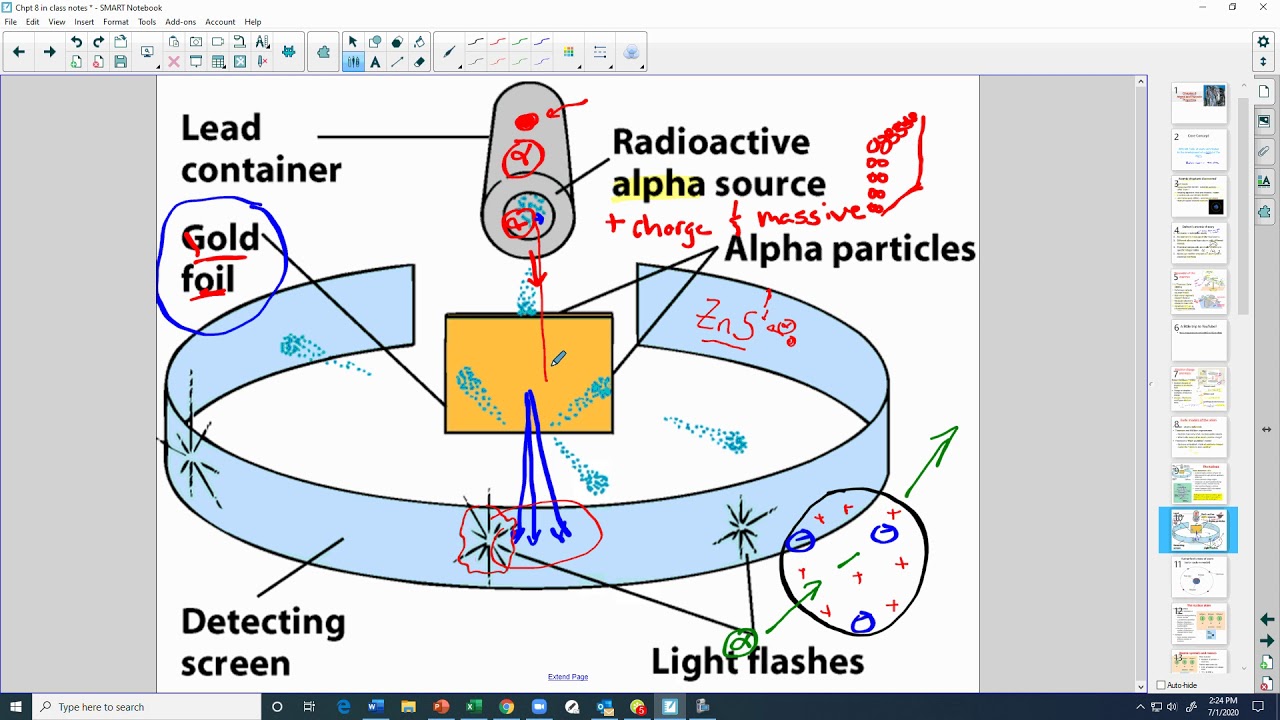Open page 11 thumbnail in Page Sorter

[1199, 578]
